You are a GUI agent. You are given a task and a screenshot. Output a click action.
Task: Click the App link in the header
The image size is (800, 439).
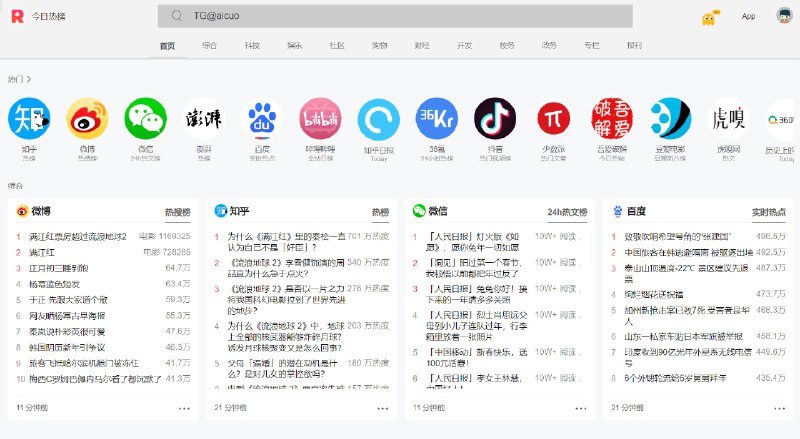click(x=748, y=17)
